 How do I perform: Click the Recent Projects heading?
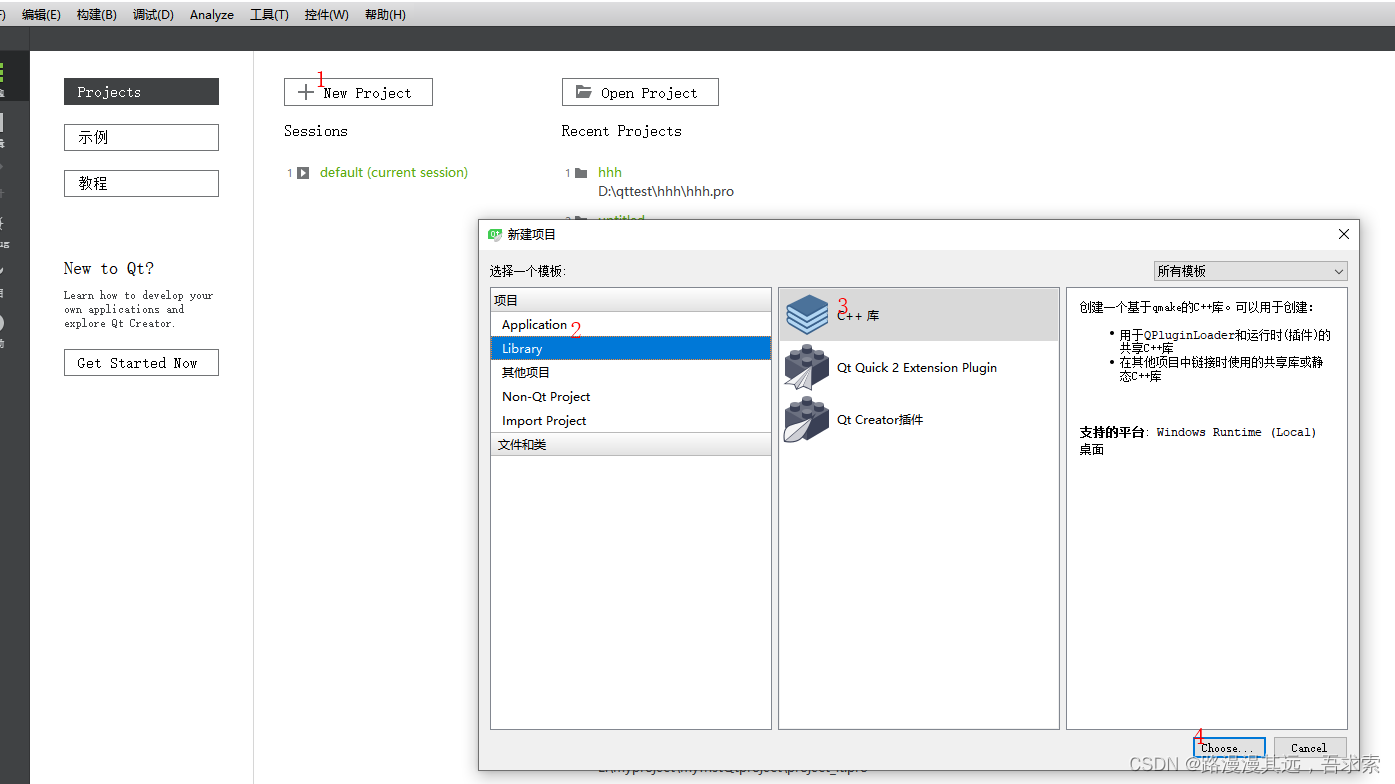(x=622, y=131)
